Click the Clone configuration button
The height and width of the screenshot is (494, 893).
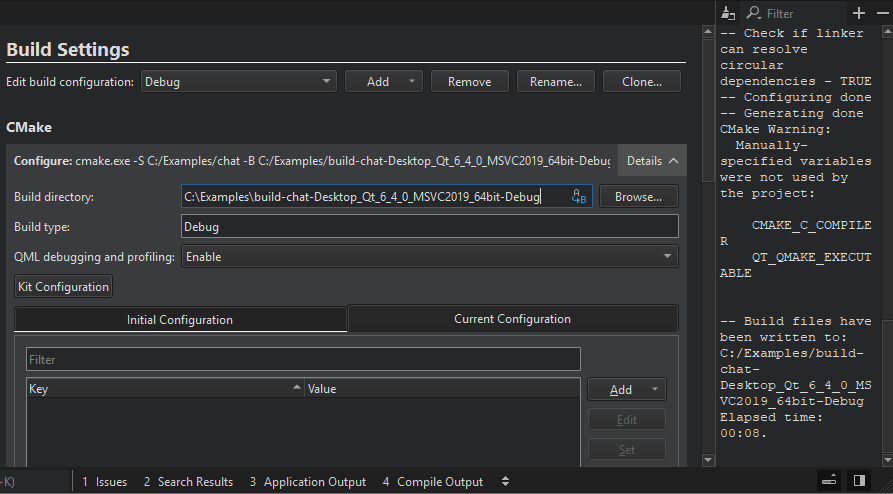pyautogui.click(x=643, y=82)
